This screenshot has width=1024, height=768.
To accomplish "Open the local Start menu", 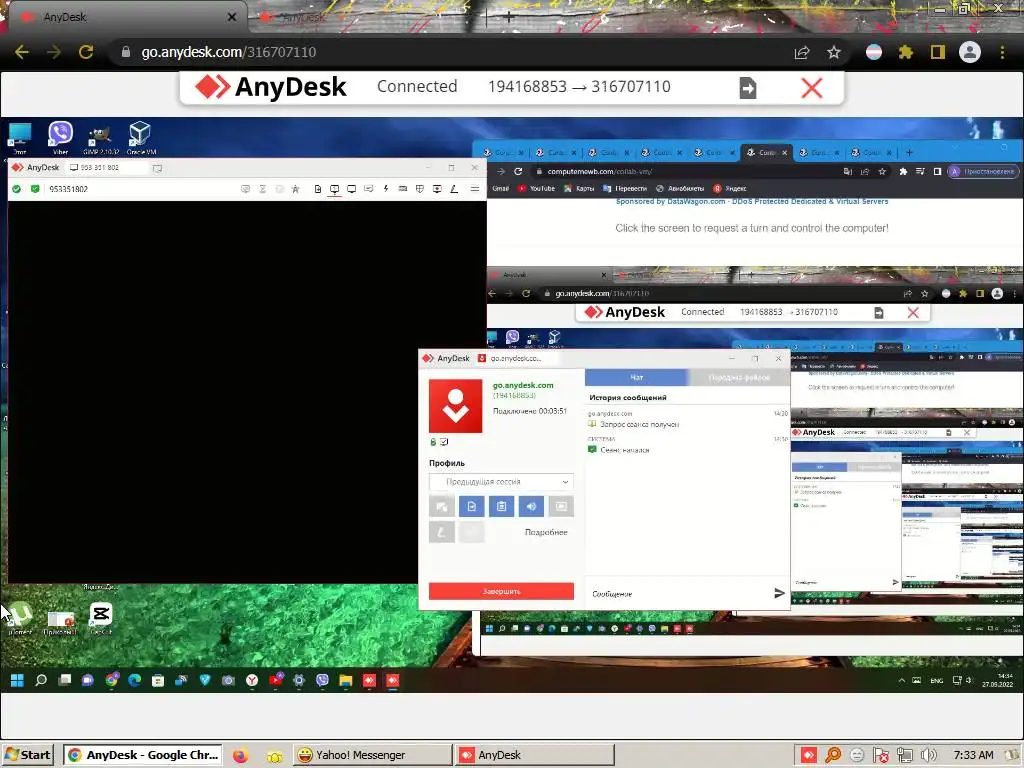I will pos(27,755).
